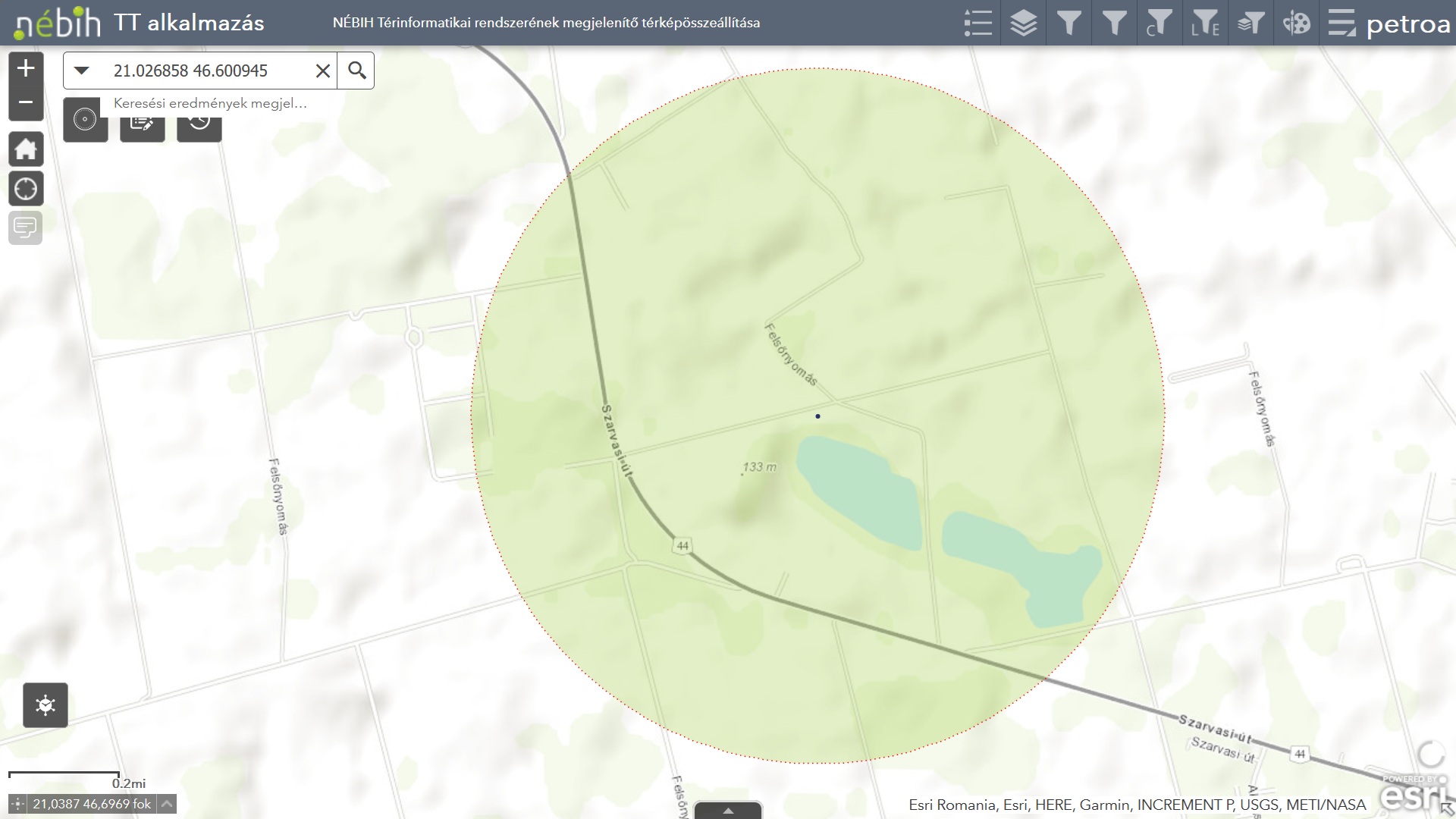This screenshot has height=819, width=1456.
Task: Open the attribute list icon near petroa
Action: pos(1341,23)
